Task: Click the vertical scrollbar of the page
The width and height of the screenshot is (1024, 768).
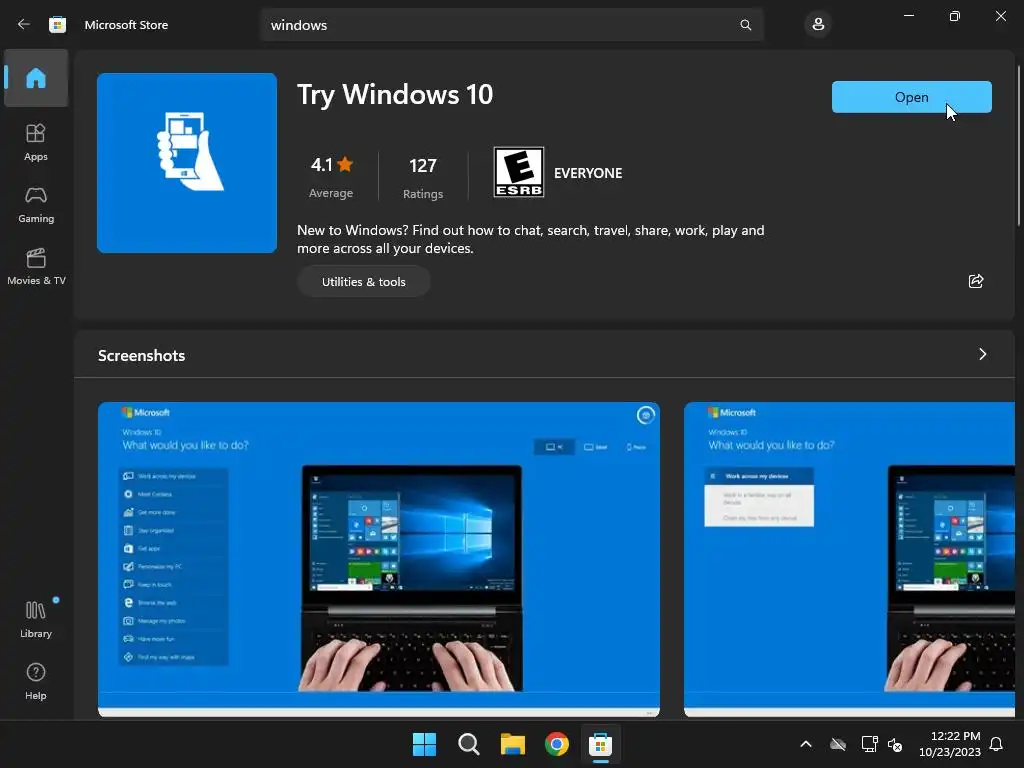Action: (x=1019, y=146)
